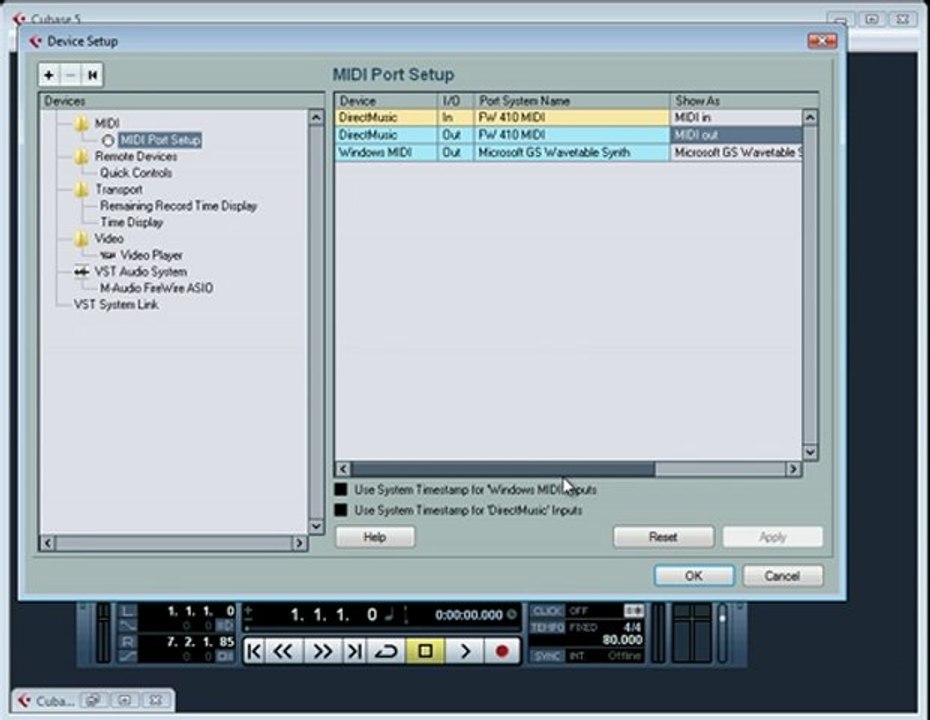This screenshot has height=720, width=930.
Task: Click the 4/4 time signature value
Action: pos(632,627)
